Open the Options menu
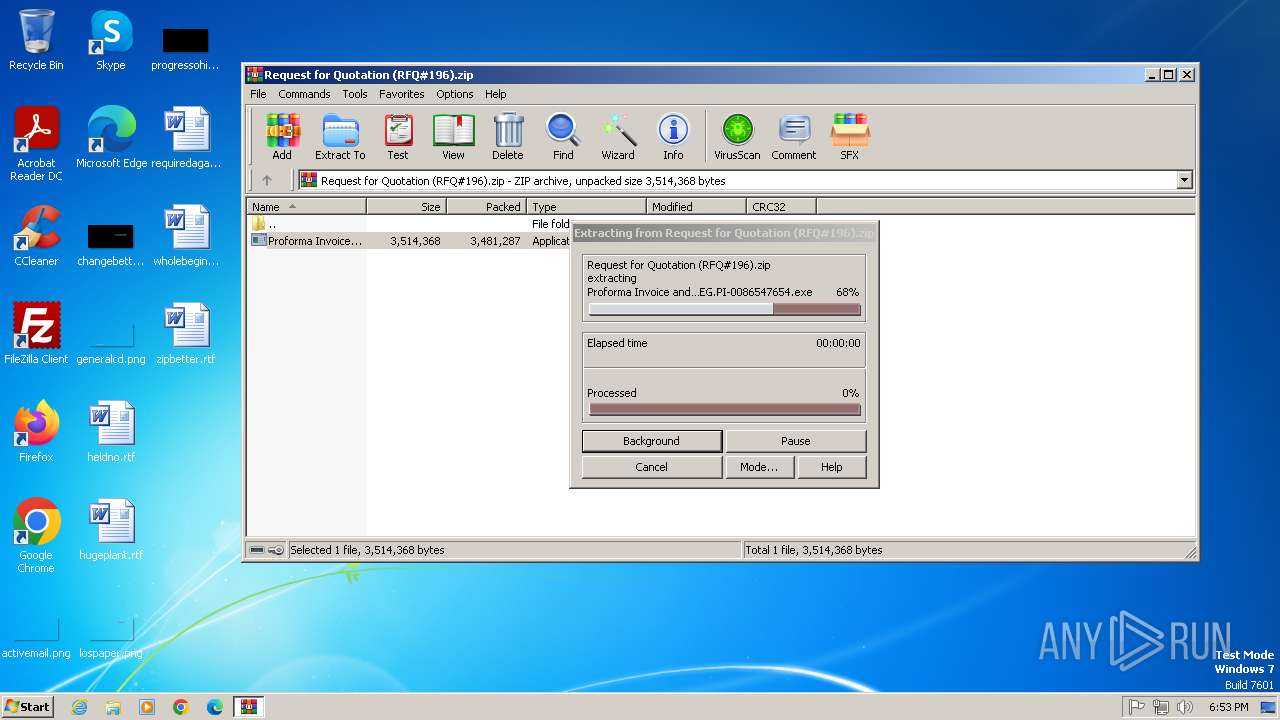Image resolution: width=1280 pixels, height=720 pixels. (x=454, y=94)
